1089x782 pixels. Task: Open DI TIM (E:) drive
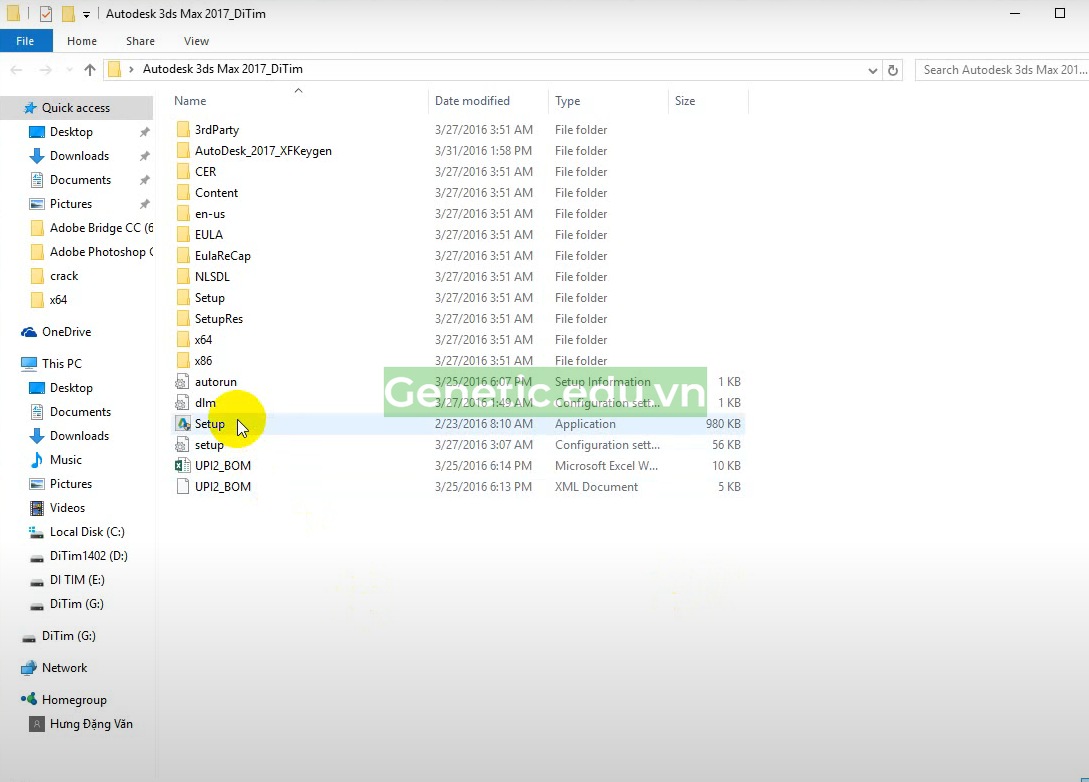click(x=77, y=580)
